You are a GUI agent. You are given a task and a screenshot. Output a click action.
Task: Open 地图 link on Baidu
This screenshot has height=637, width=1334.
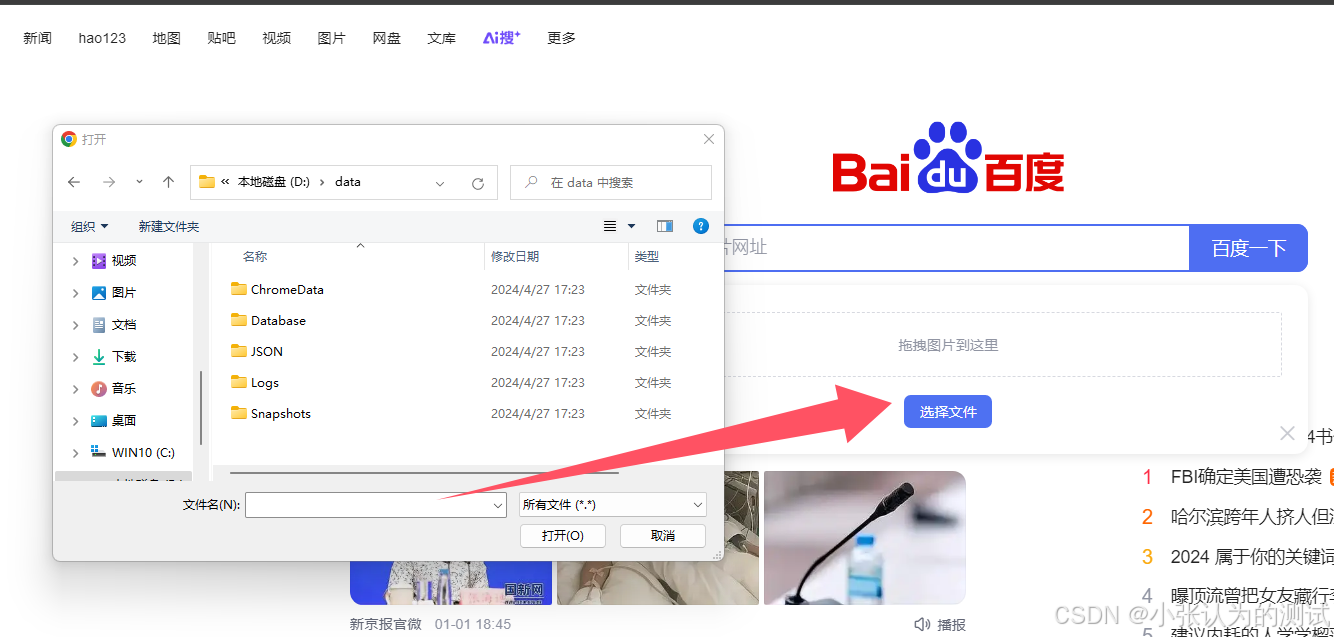pyautogui.click(x=166, y=38)
